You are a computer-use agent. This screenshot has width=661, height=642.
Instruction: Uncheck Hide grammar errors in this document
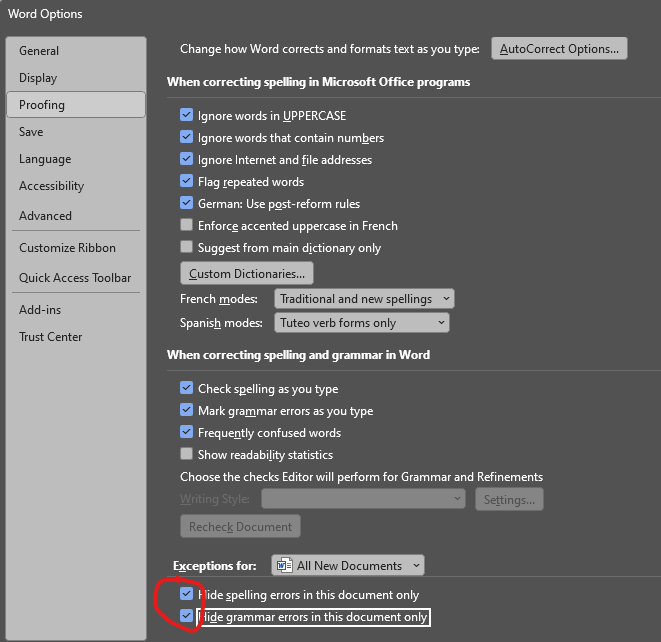click(186, 616)
